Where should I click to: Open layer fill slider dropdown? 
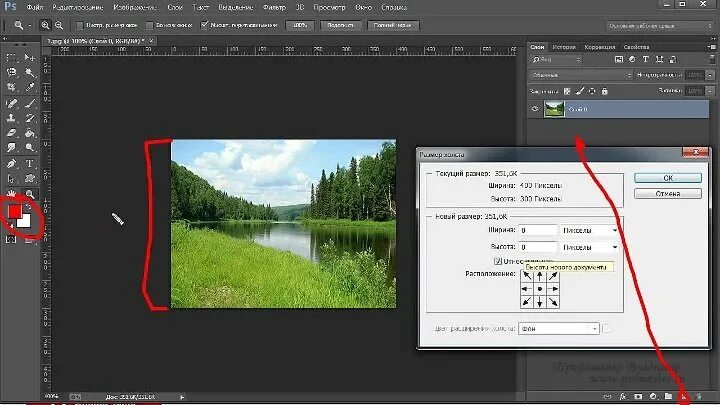tap(710, 91)
